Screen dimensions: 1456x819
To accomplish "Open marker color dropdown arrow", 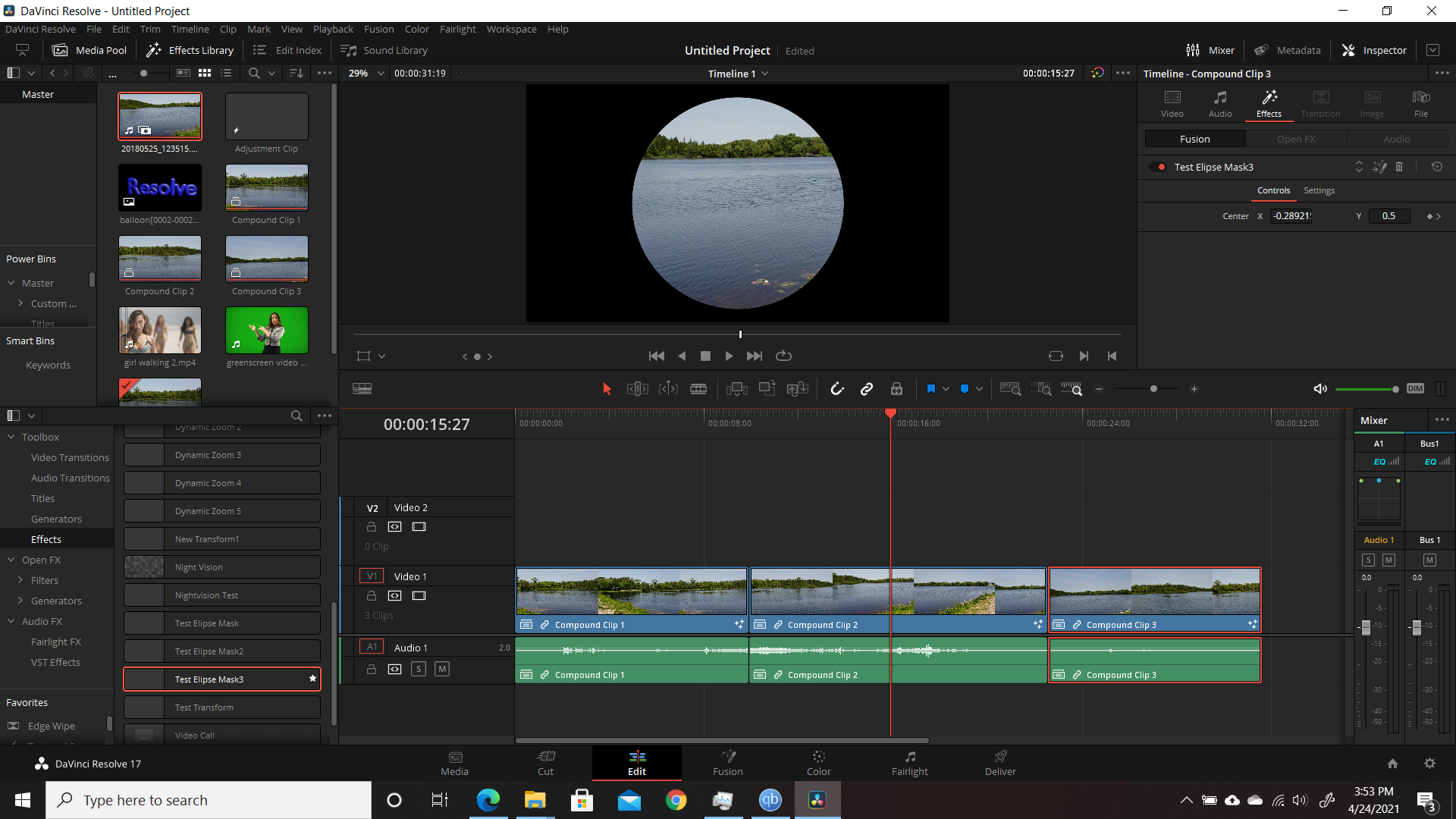I will [979, 389].
